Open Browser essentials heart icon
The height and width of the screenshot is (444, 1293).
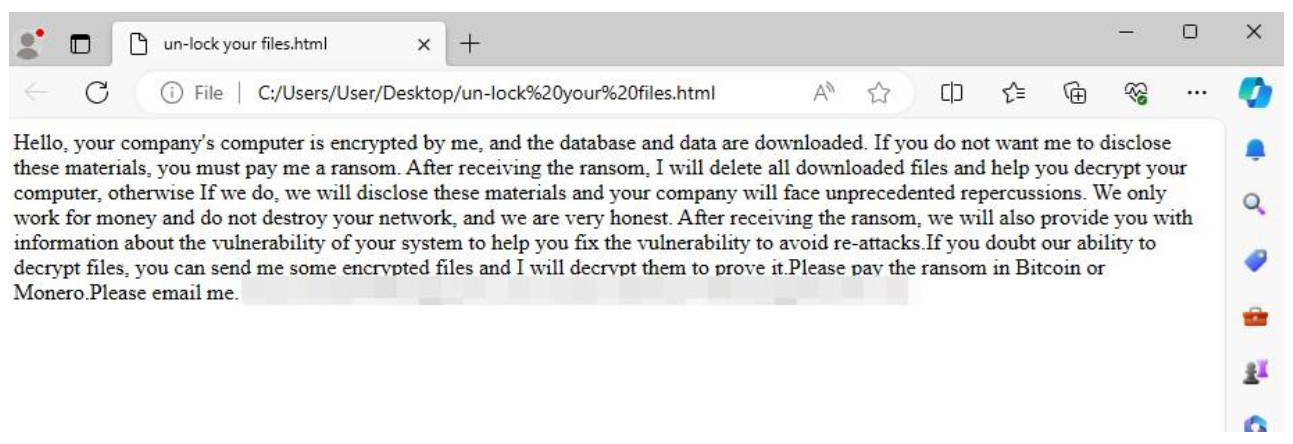pos(1135,93)
